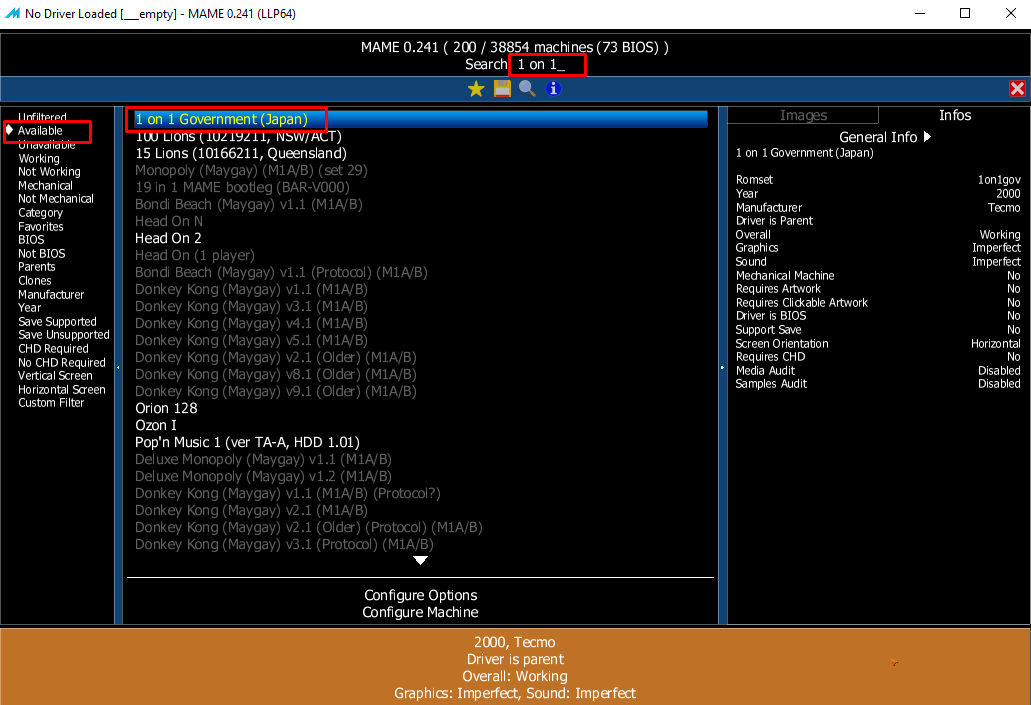Select the Mechanical filter
The width and height of the screenshot is (1031, 705).
pos(45,185)
